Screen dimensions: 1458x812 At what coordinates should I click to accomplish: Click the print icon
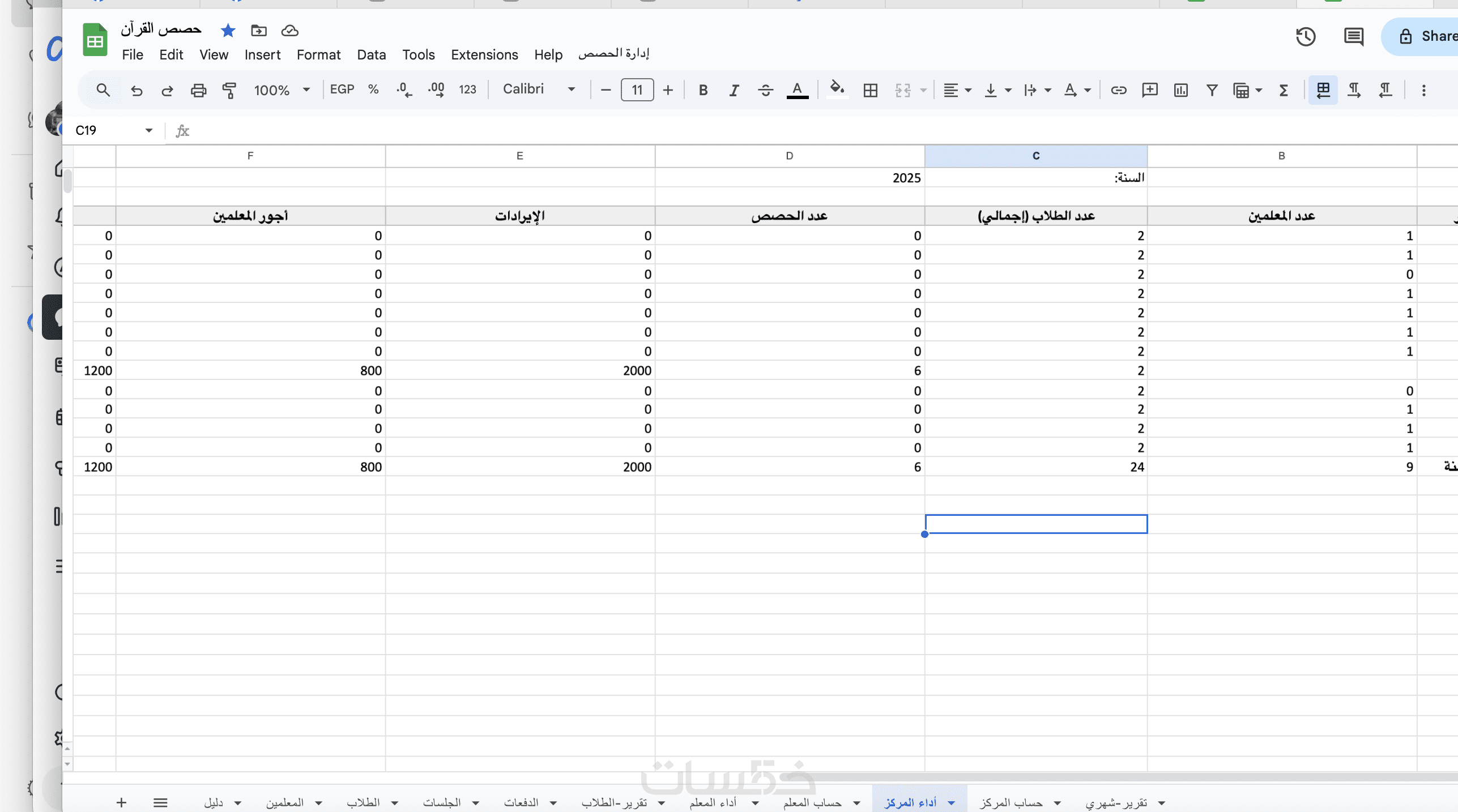[x=198, y=90]
